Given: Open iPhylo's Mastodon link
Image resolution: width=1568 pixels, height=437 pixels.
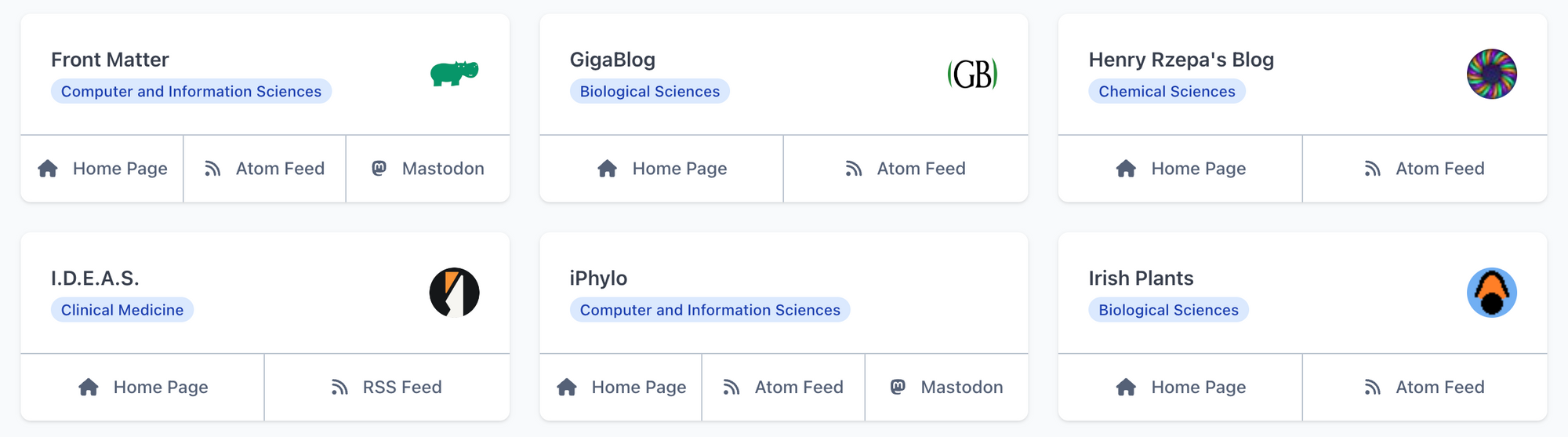Looking at the screenshot, I should pos(961,387).
